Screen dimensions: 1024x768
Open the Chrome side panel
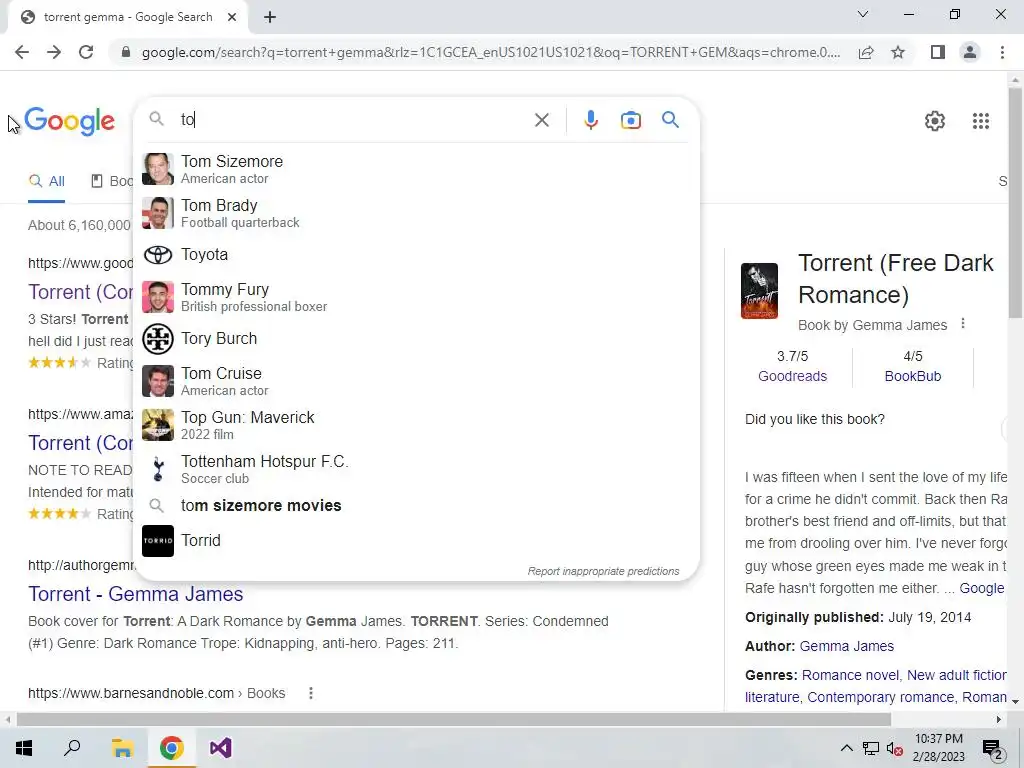point(938,52)
